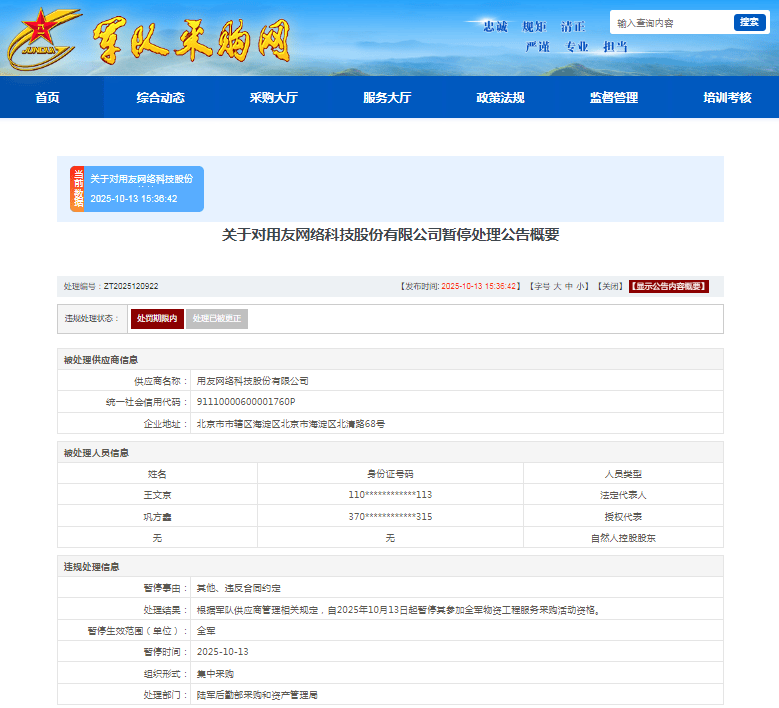Viewport: 779px width, 708px height.
Task: Open the 采购大厅 navigation item
Action: [274, 98]
